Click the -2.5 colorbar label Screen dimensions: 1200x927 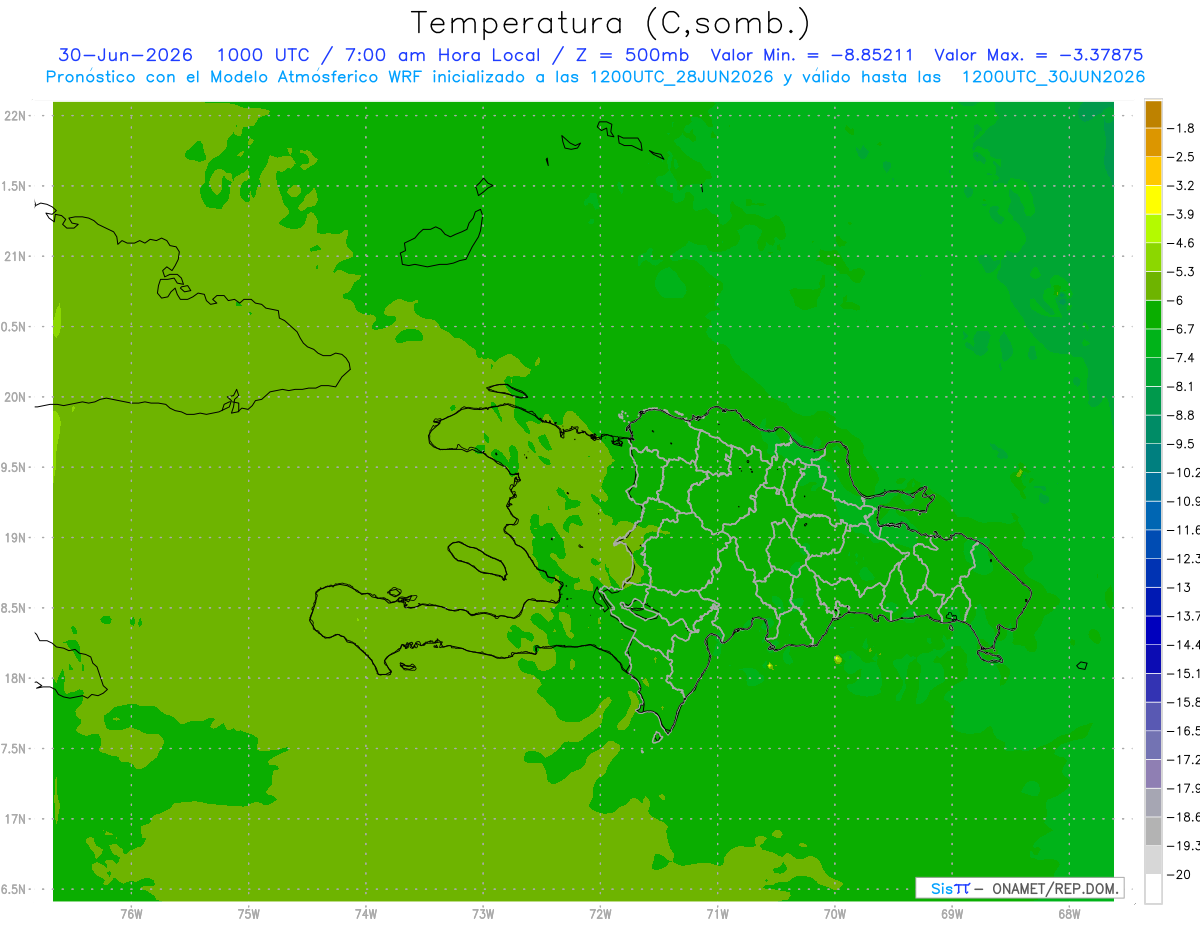[x=1181, y=157]
